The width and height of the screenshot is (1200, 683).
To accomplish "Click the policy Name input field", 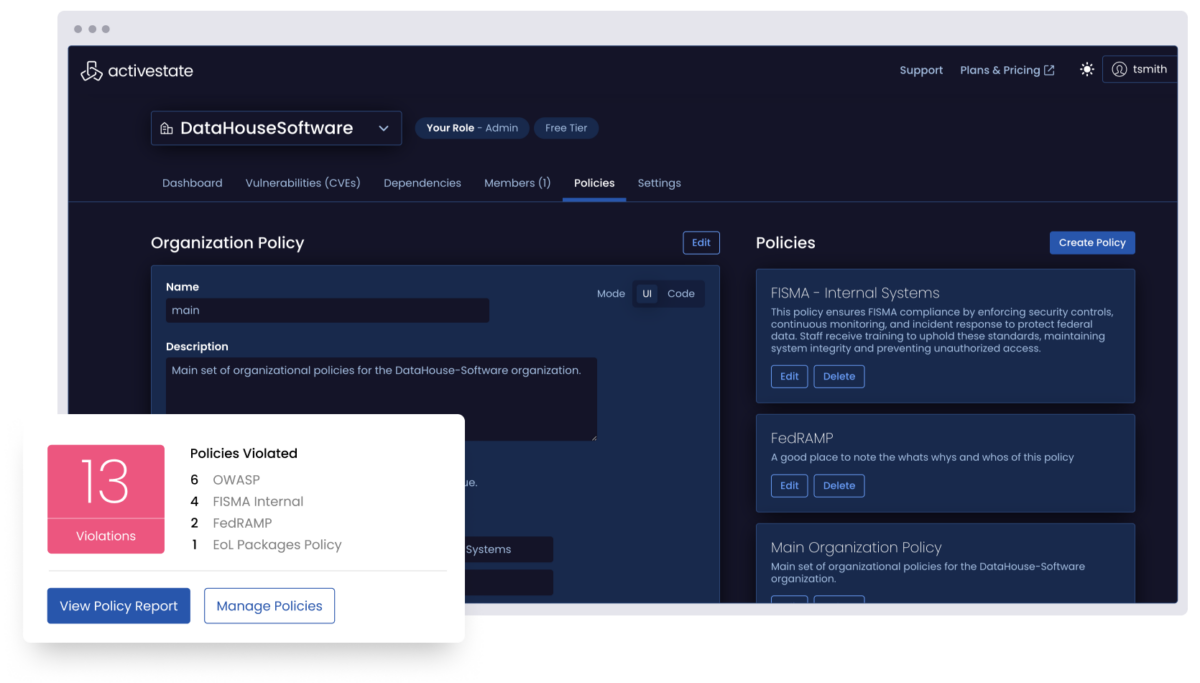I will (327, 311).
